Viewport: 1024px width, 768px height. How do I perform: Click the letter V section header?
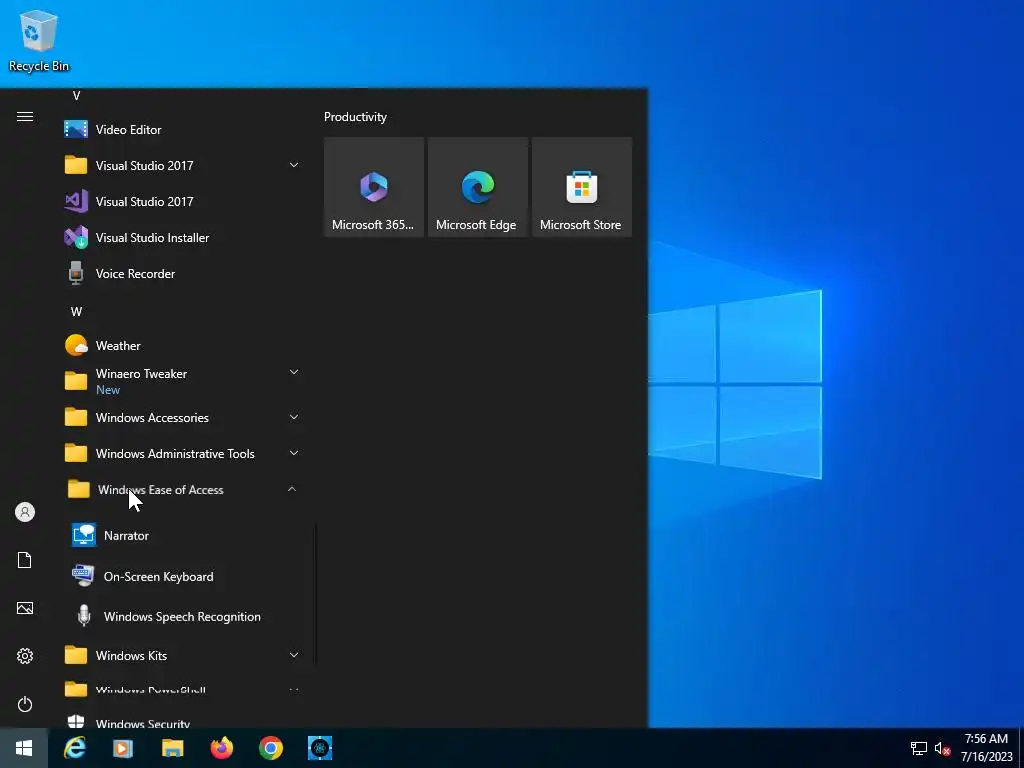(76, 96)
